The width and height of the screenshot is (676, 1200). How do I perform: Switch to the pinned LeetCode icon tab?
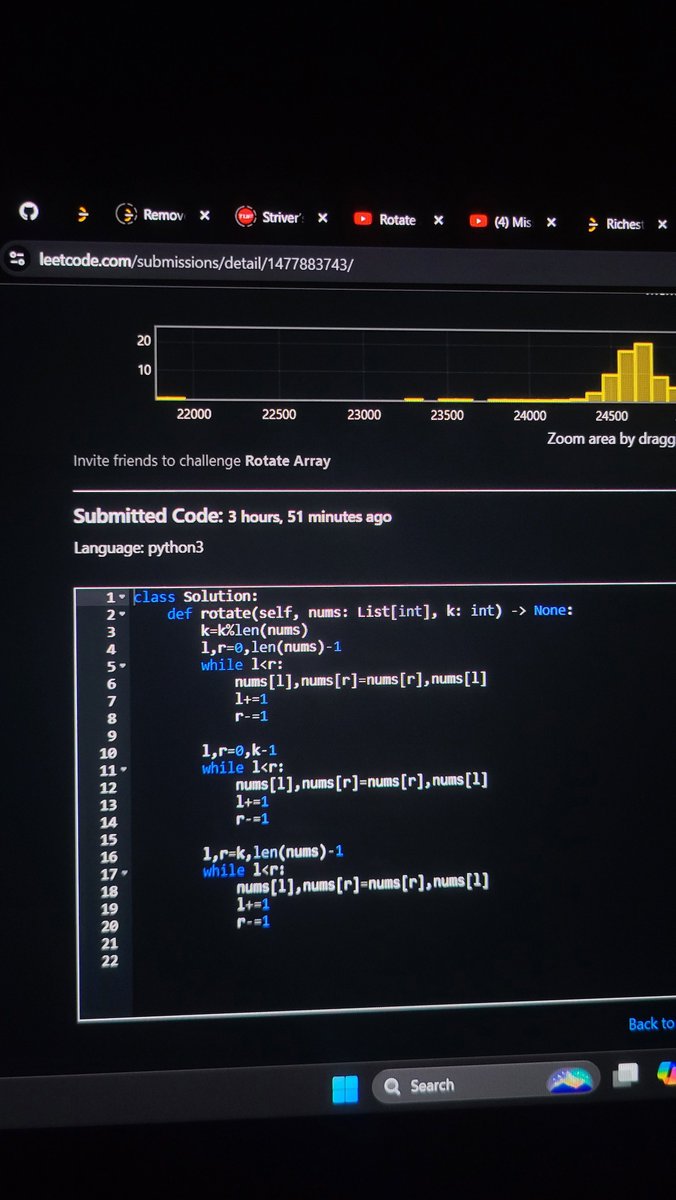[x=83, y=213]
